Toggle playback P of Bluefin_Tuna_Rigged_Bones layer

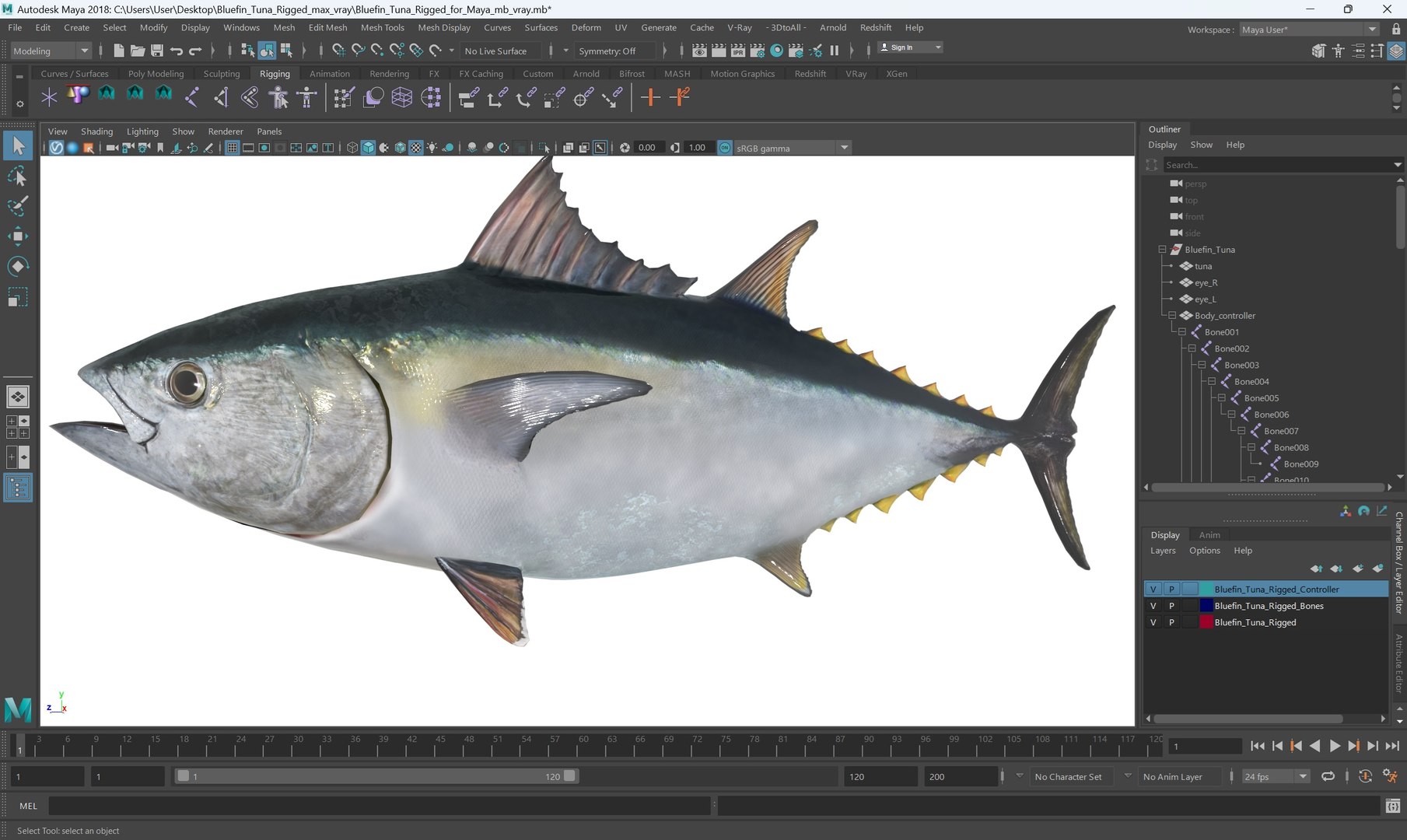pos(1171,606)
